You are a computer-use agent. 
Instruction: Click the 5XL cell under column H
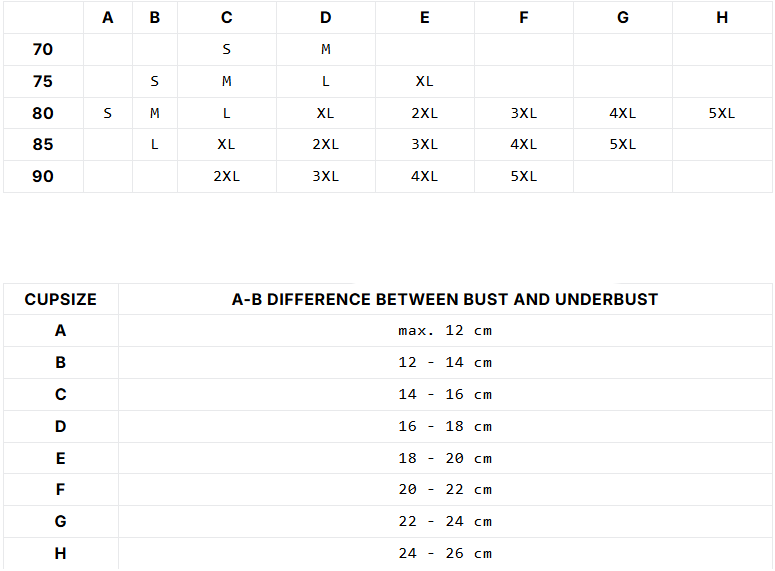722,113
